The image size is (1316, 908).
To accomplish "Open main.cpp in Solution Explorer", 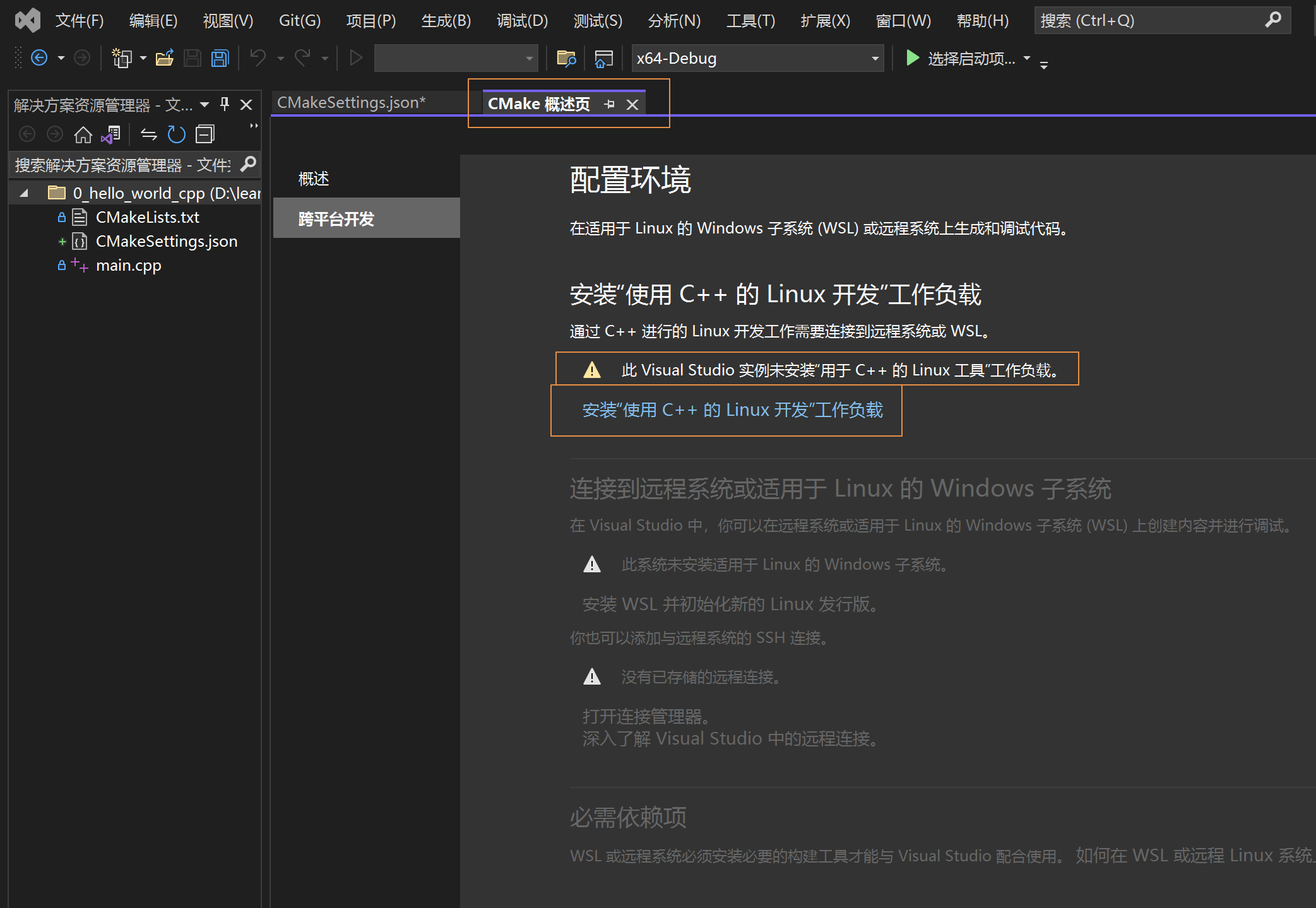I will click(128, 266).
